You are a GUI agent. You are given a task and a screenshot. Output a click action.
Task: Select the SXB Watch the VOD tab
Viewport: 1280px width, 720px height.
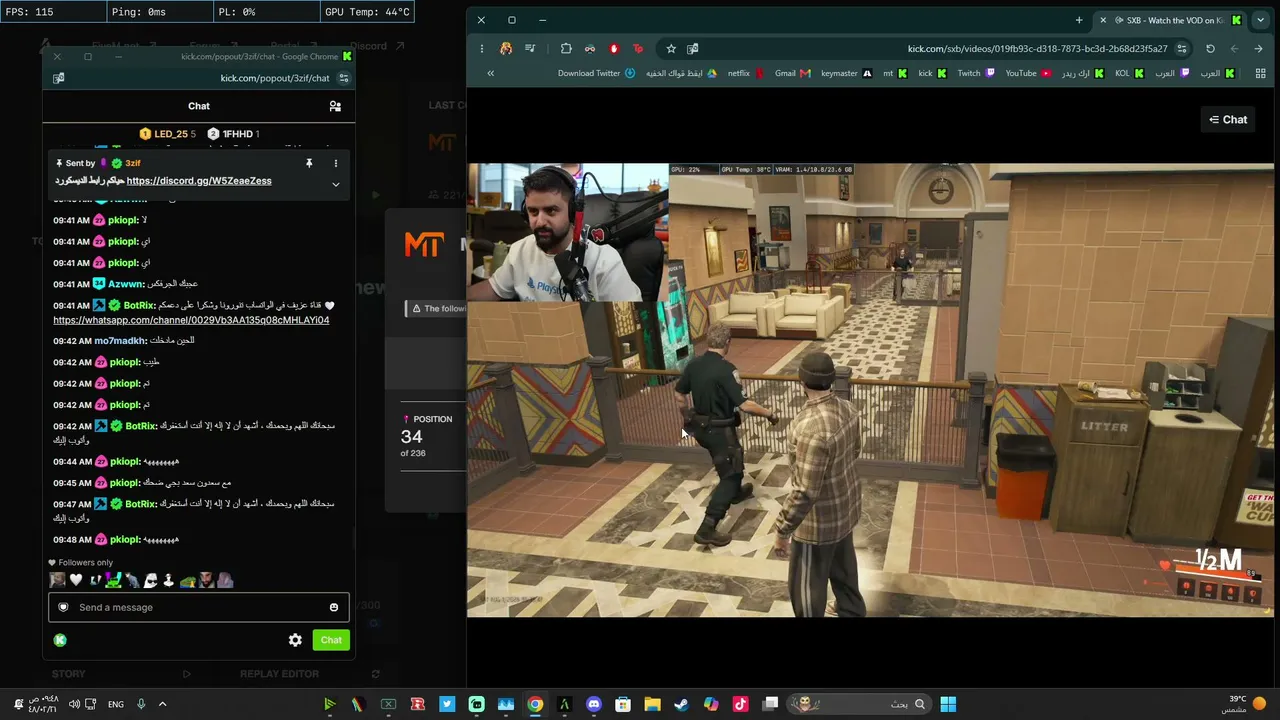1170,20
